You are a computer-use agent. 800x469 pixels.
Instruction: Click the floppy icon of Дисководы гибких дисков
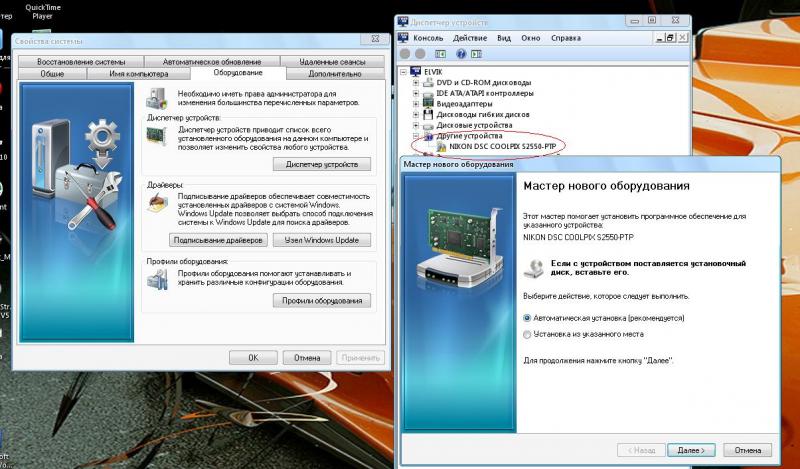429,114
